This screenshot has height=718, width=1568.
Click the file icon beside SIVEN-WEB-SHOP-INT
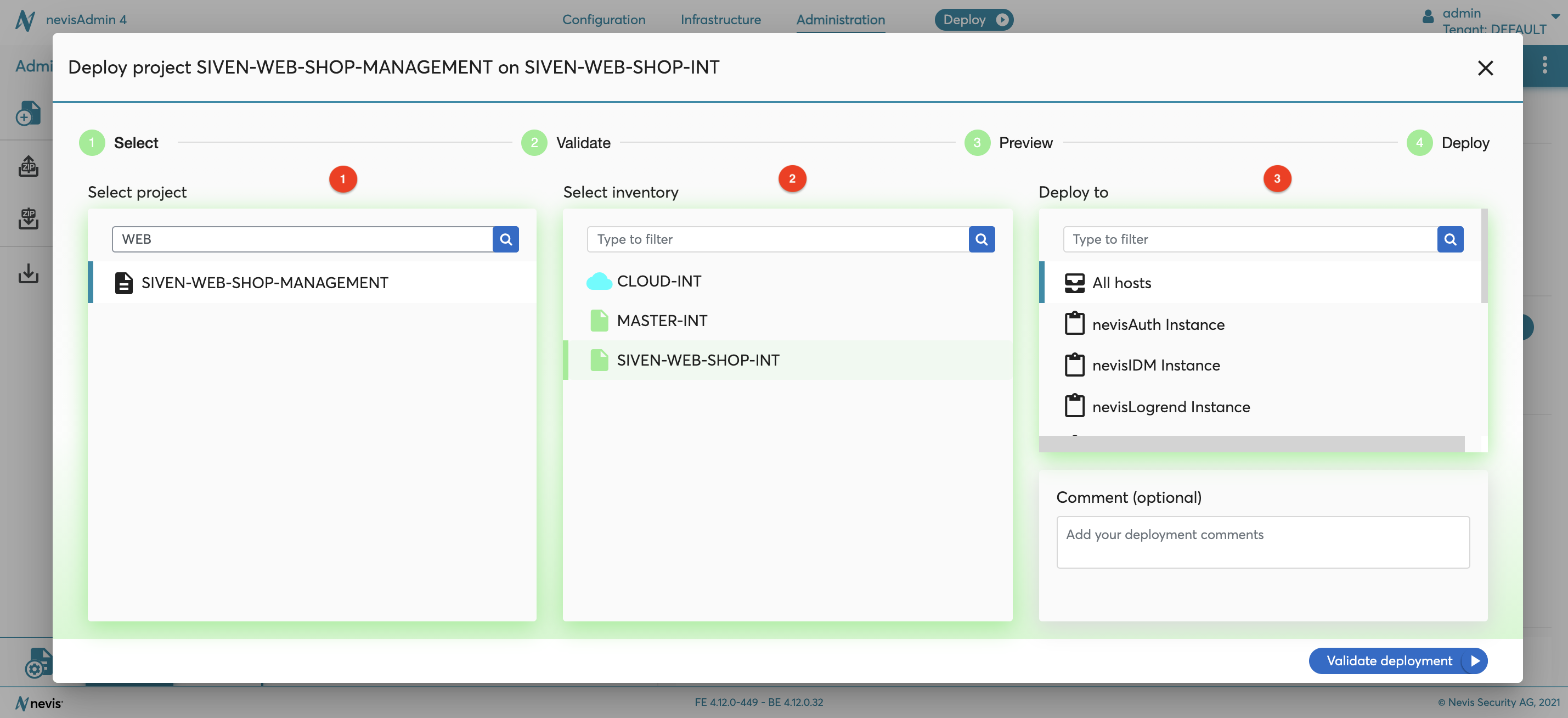click(x=599, y=360)
